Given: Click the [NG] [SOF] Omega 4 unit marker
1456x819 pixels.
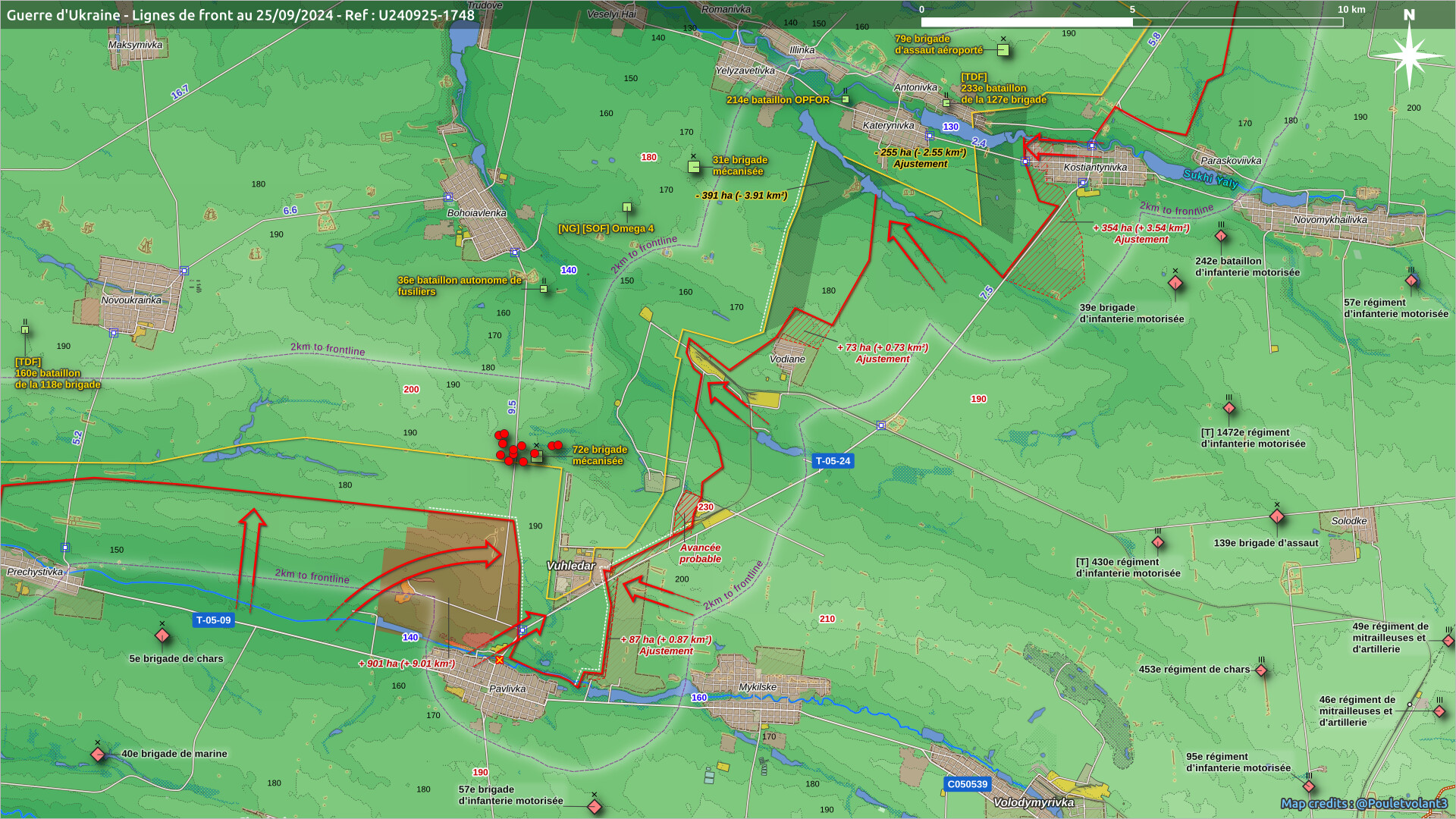Looking at the screenshot, I should click(x=627, y=207).
